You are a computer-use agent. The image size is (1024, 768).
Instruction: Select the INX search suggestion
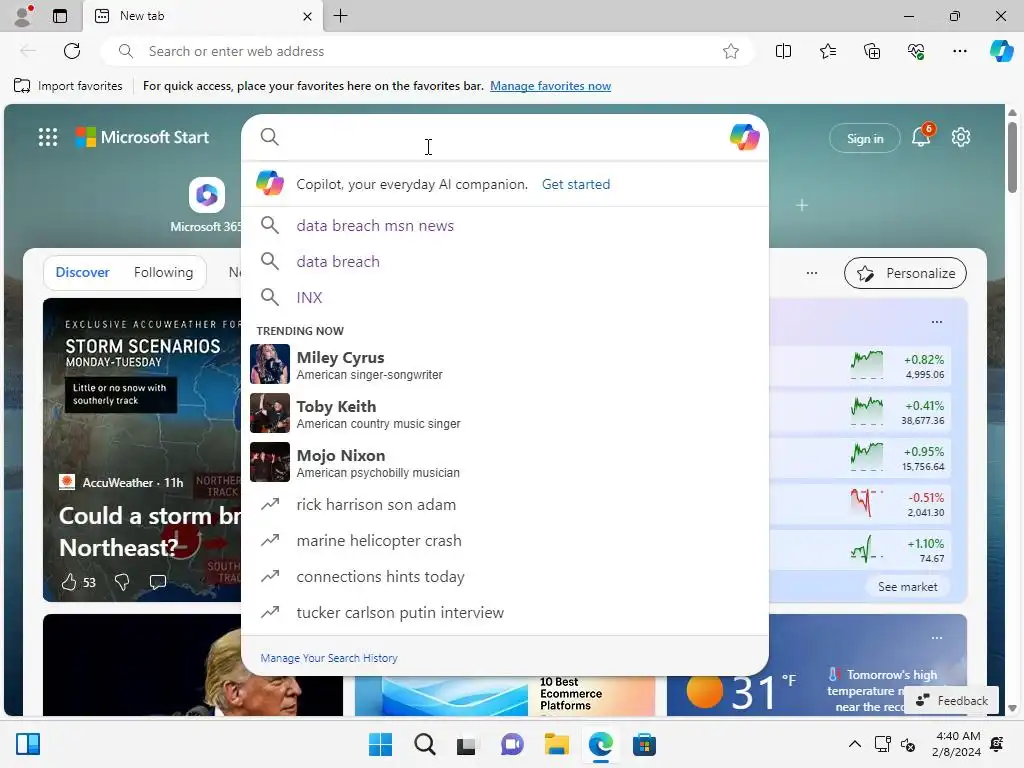[x=505, y=297]
